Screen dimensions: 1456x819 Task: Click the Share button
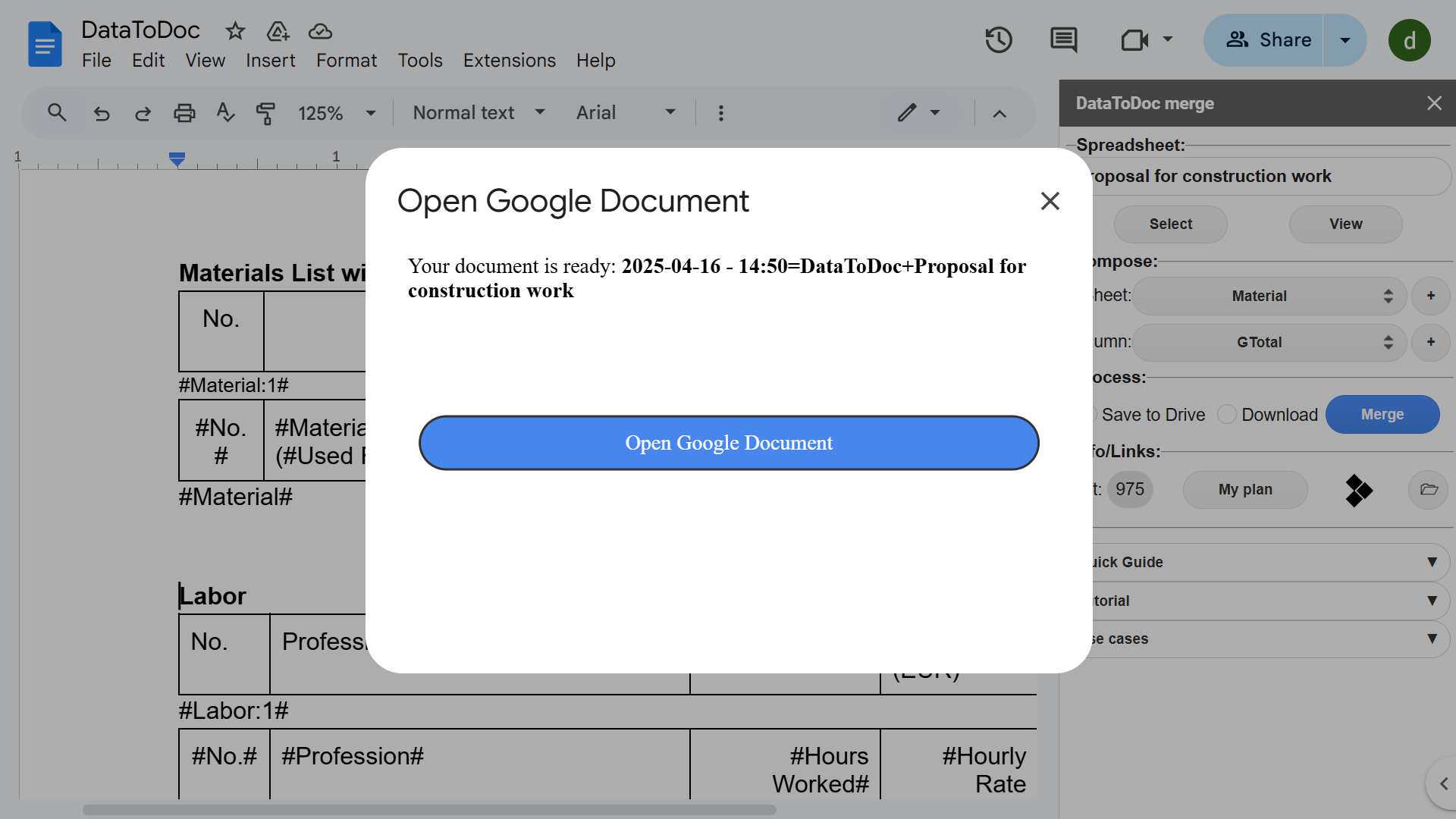coord(1263,40)
